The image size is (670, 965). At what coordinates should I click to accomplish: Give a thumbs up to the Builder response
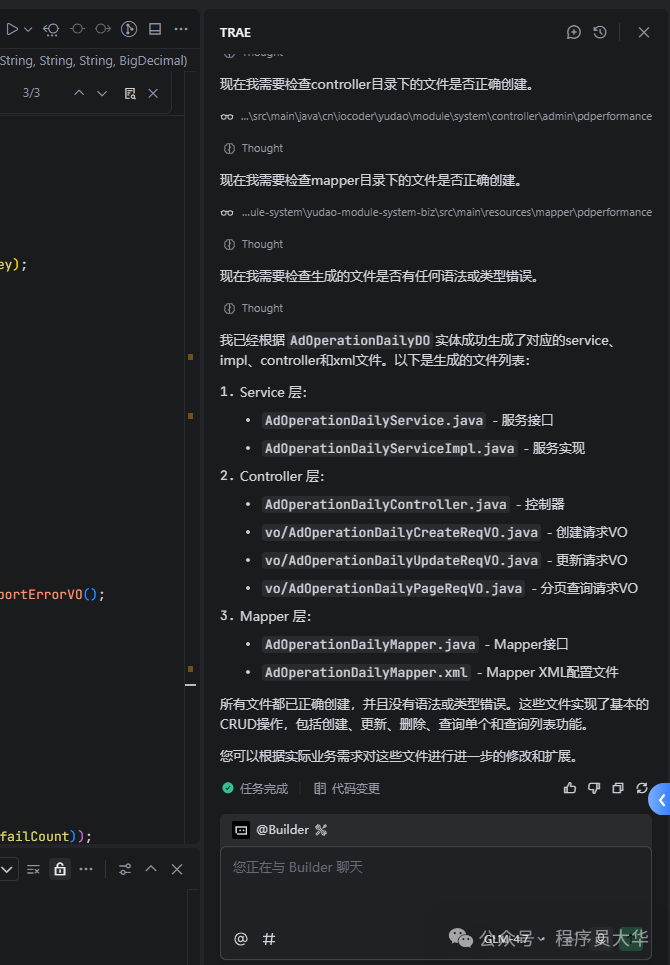tap(569, 788)
